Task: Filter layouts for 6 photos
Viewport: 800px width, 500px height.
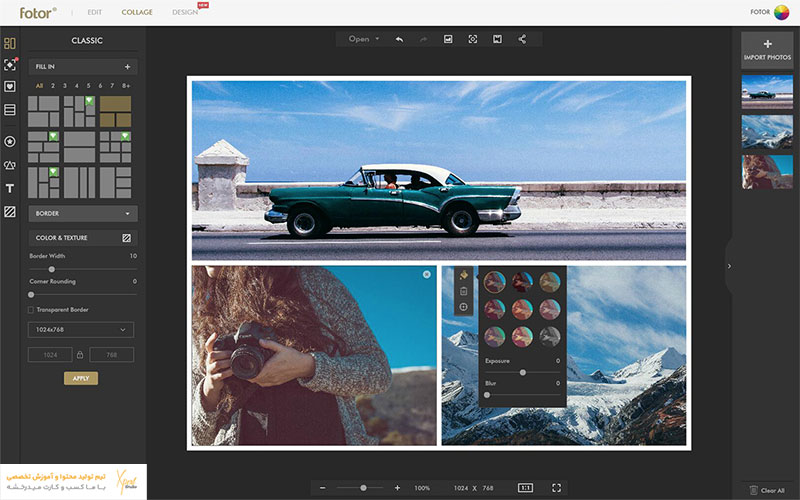Action: [100, 86]
